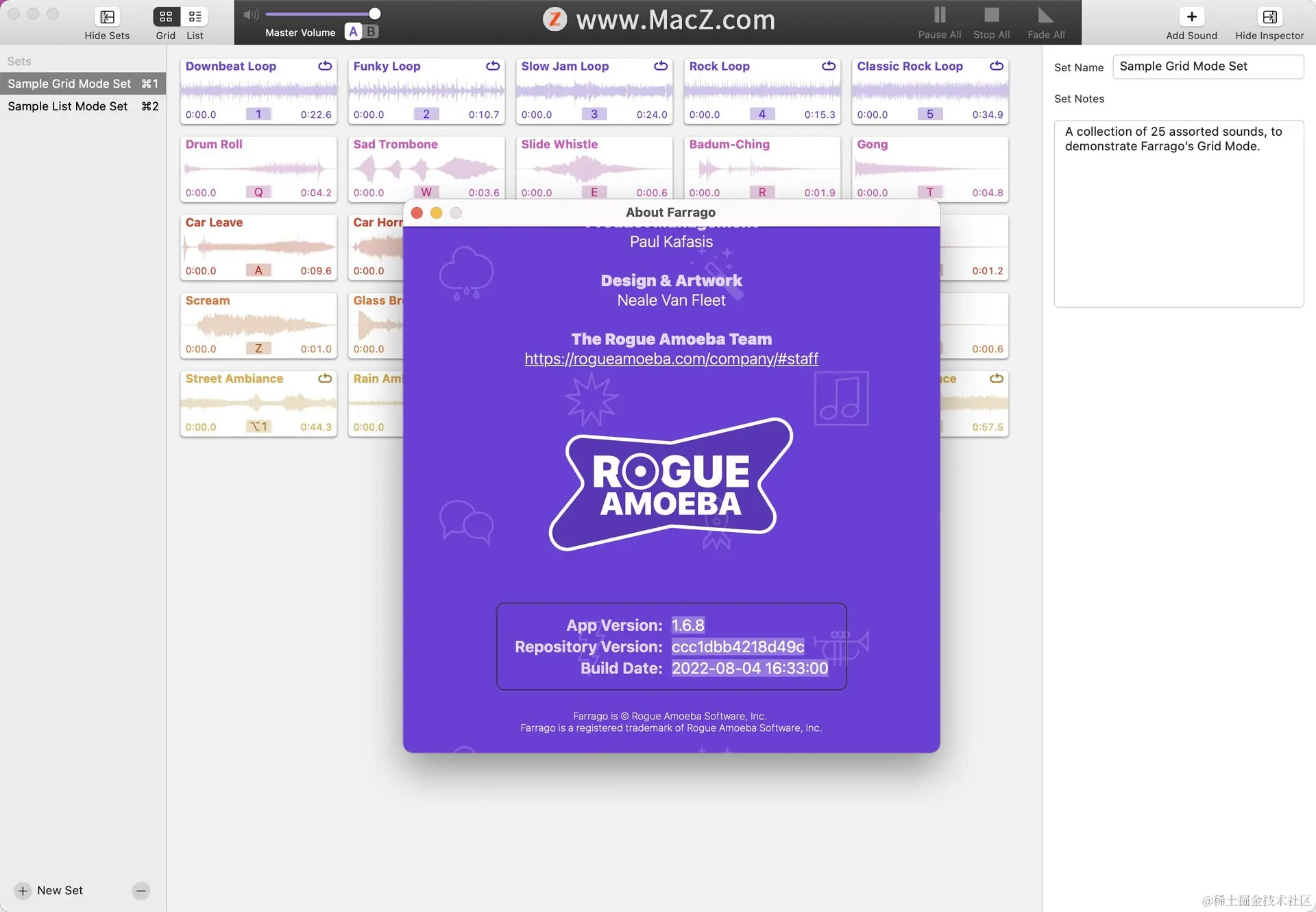Click the Add Sound plus icon

click(x=1191, y=17)
